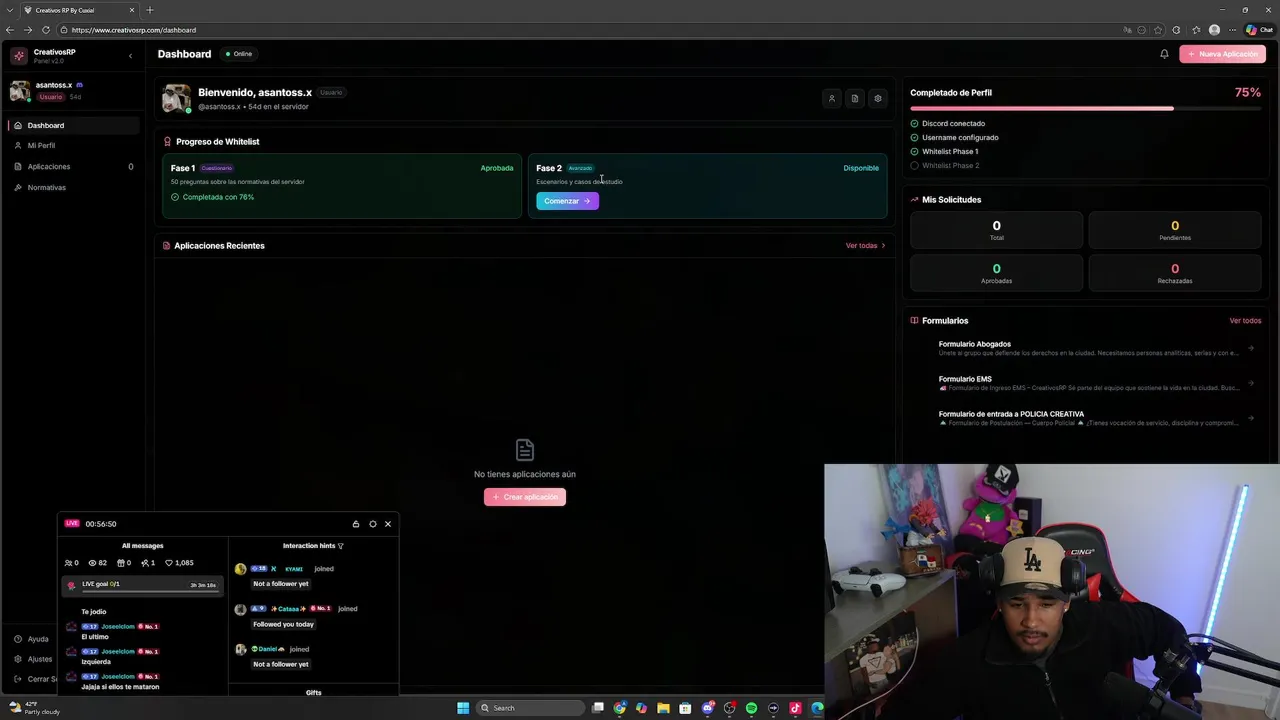The height and width of the screenshot is (720, 1280).
Task: Click the Comenzar button for Fase 2
Action: [567, 201]
